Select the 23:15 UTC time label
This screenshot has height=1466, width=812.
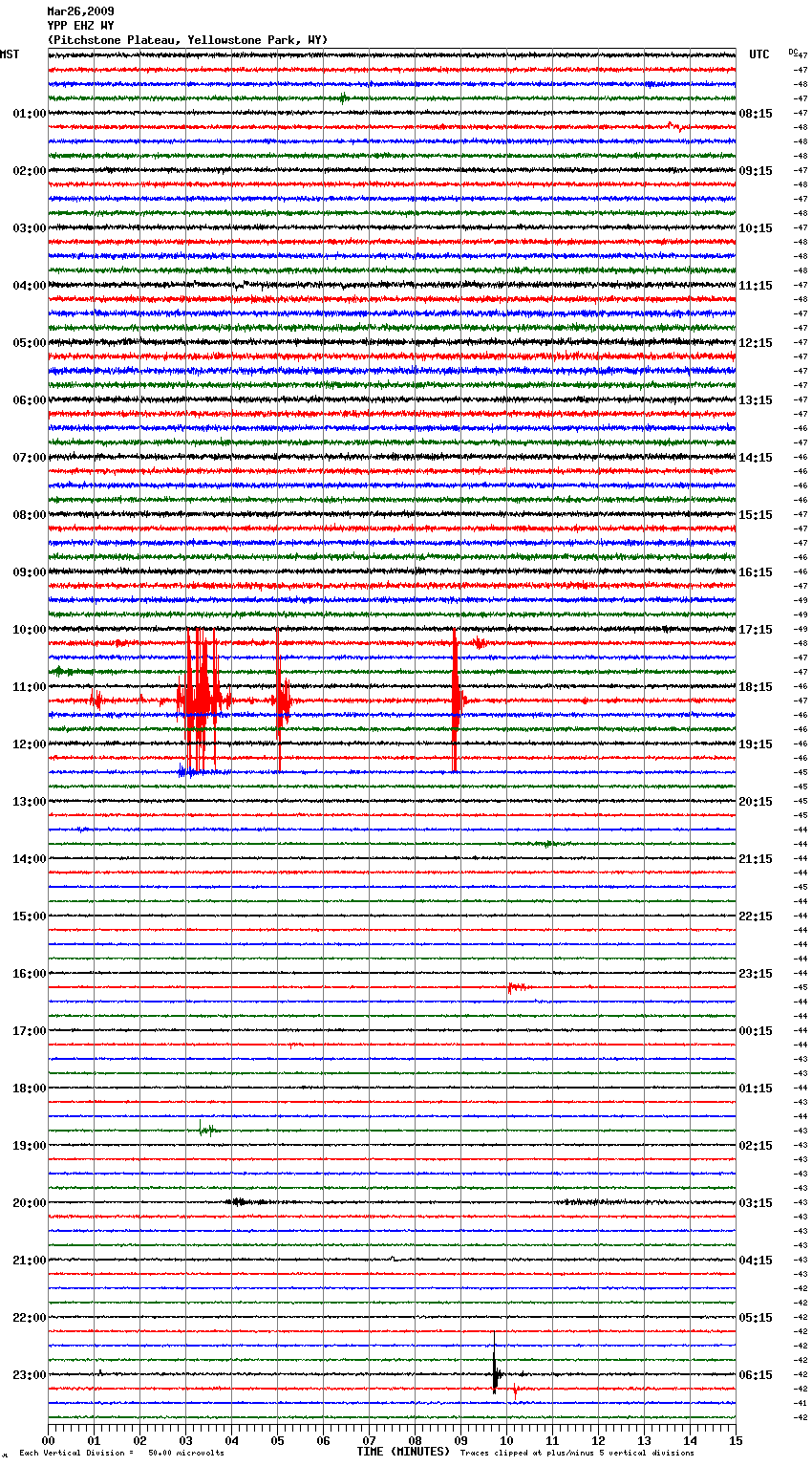[x=756, y=974]
